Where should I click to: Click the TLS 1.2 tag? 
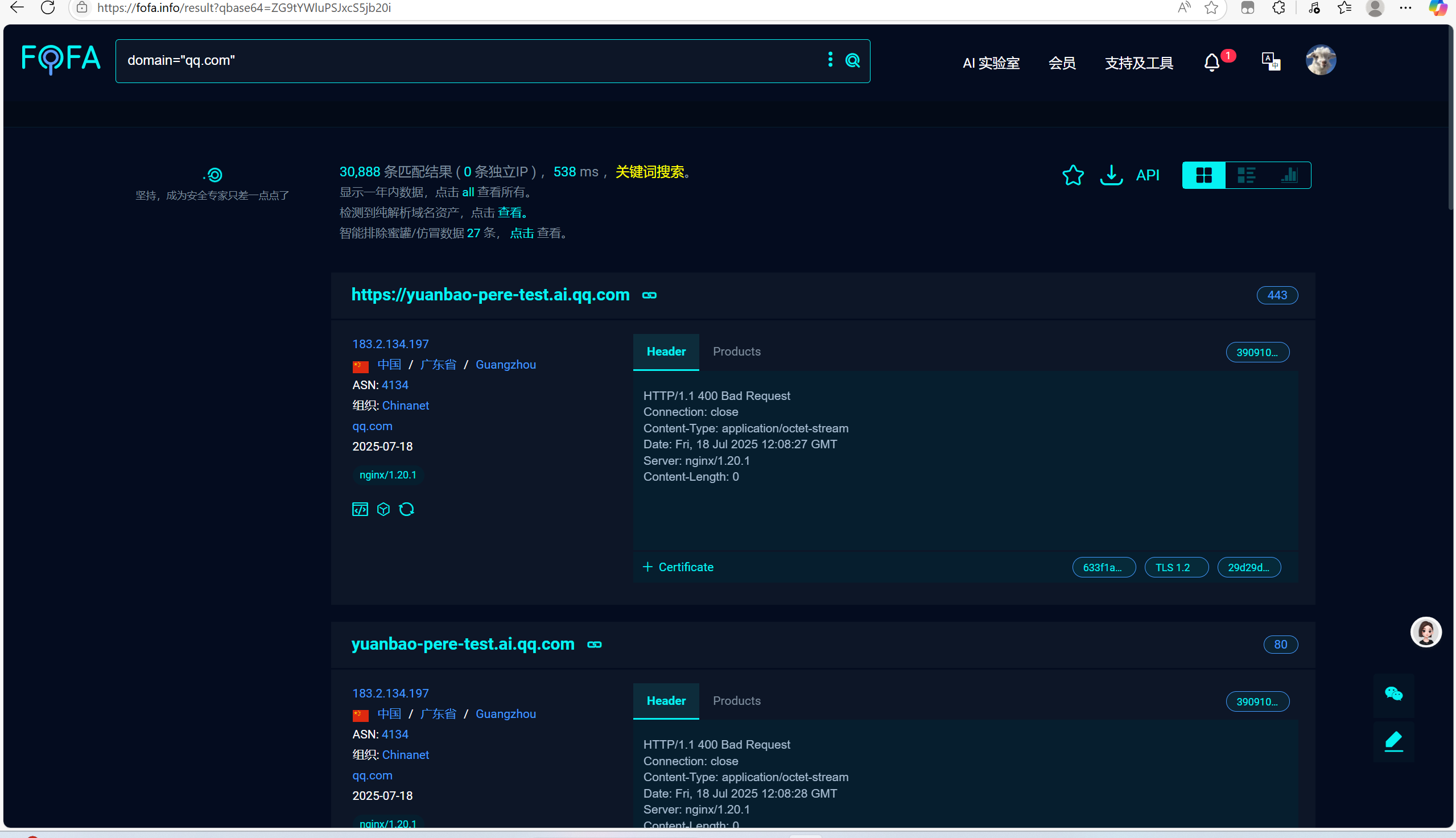coord(1175,567)
